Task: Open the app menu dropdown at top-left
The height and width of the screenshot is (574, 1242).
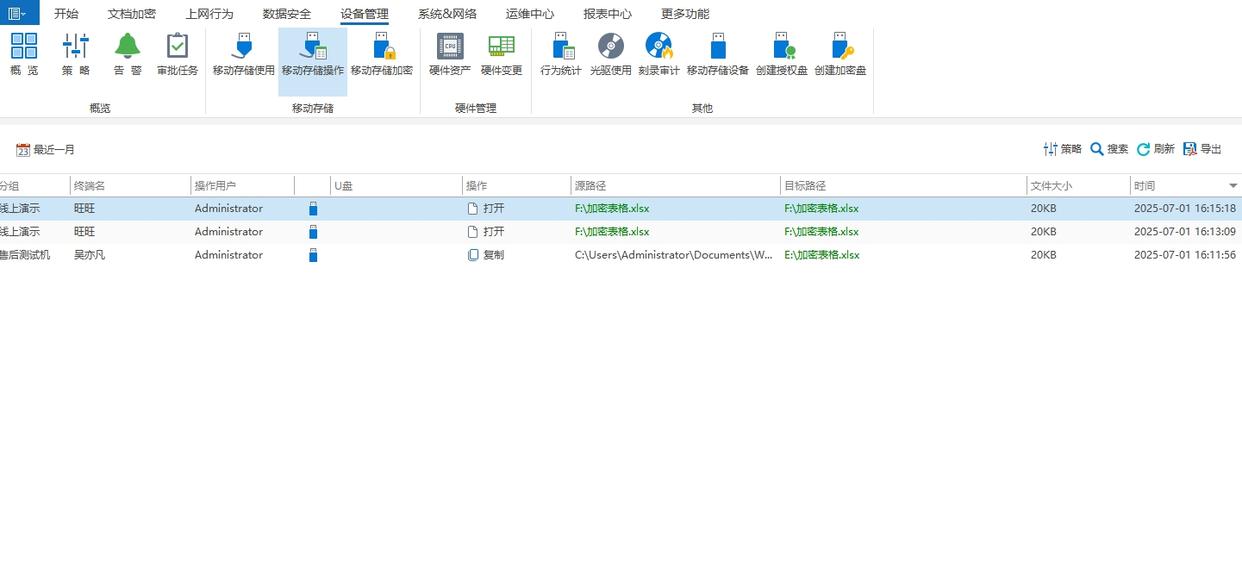Action: (x=18, y=13)
